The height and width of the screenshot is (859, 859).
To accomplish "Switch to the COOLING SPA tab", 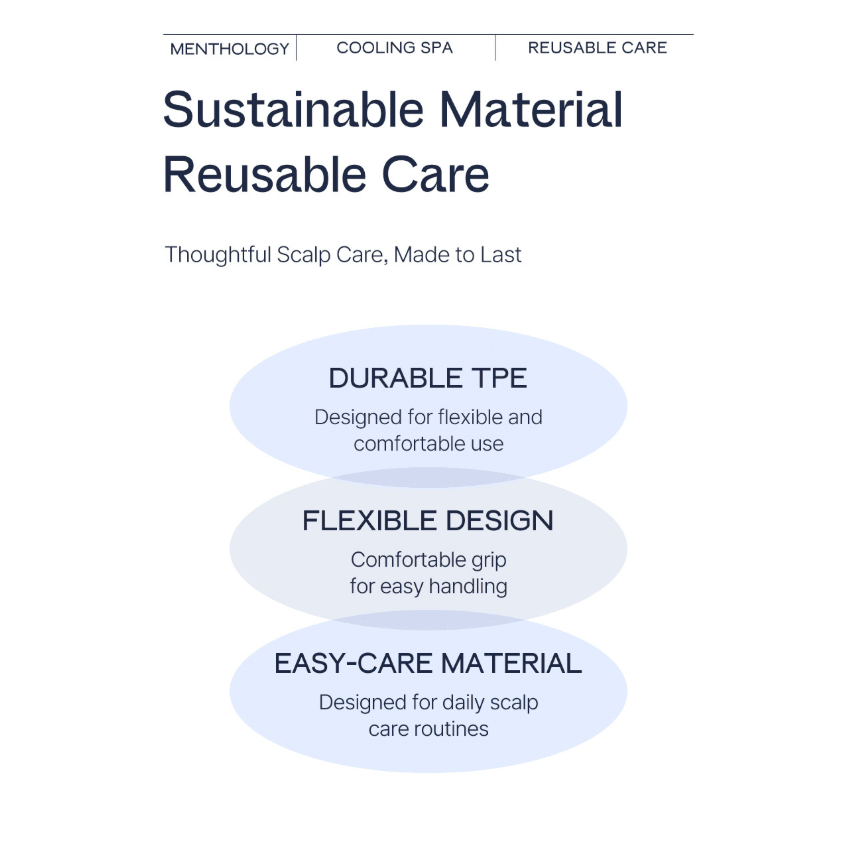I will 394,48.
